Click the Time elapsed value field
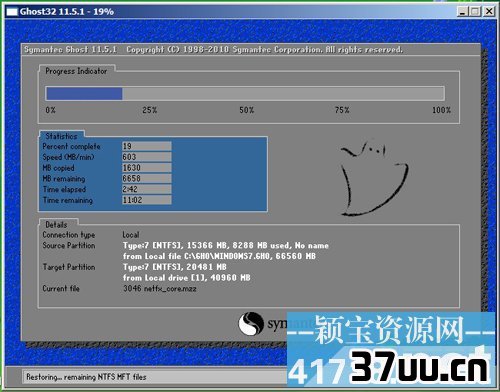Image resolution: width=500 pixels, height=392 pixels. pyautogui.click(x=147, y=189)
